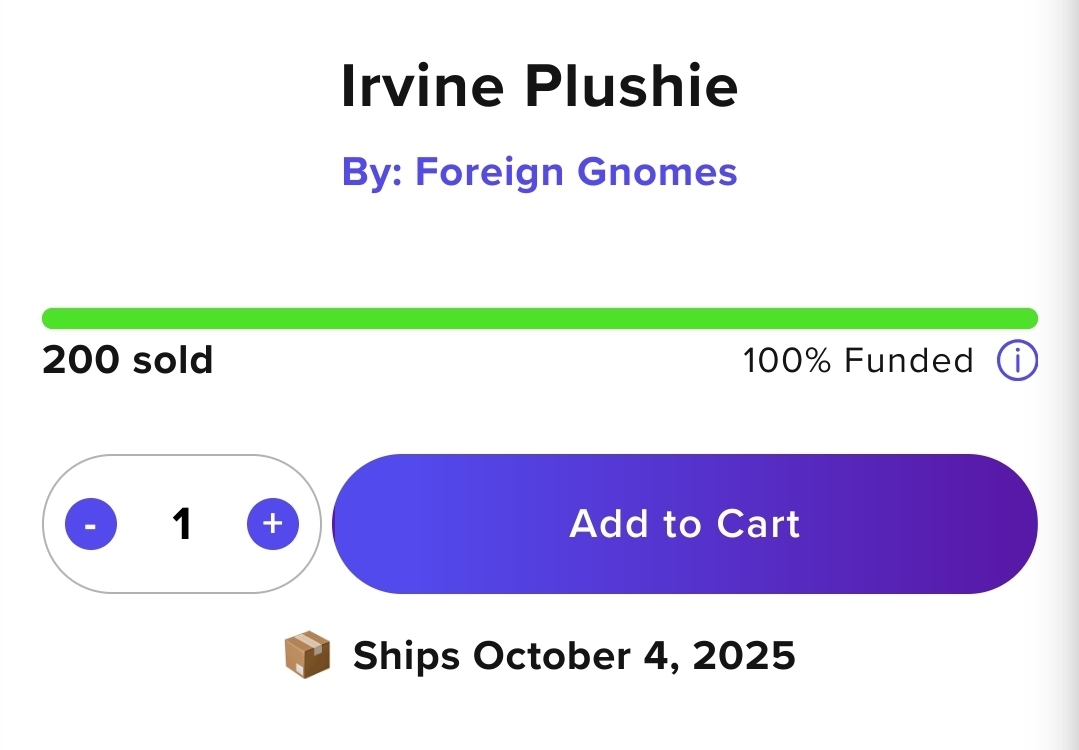
Task: Click the info icon beside 100% Funded
Action: click(1017, 361)
